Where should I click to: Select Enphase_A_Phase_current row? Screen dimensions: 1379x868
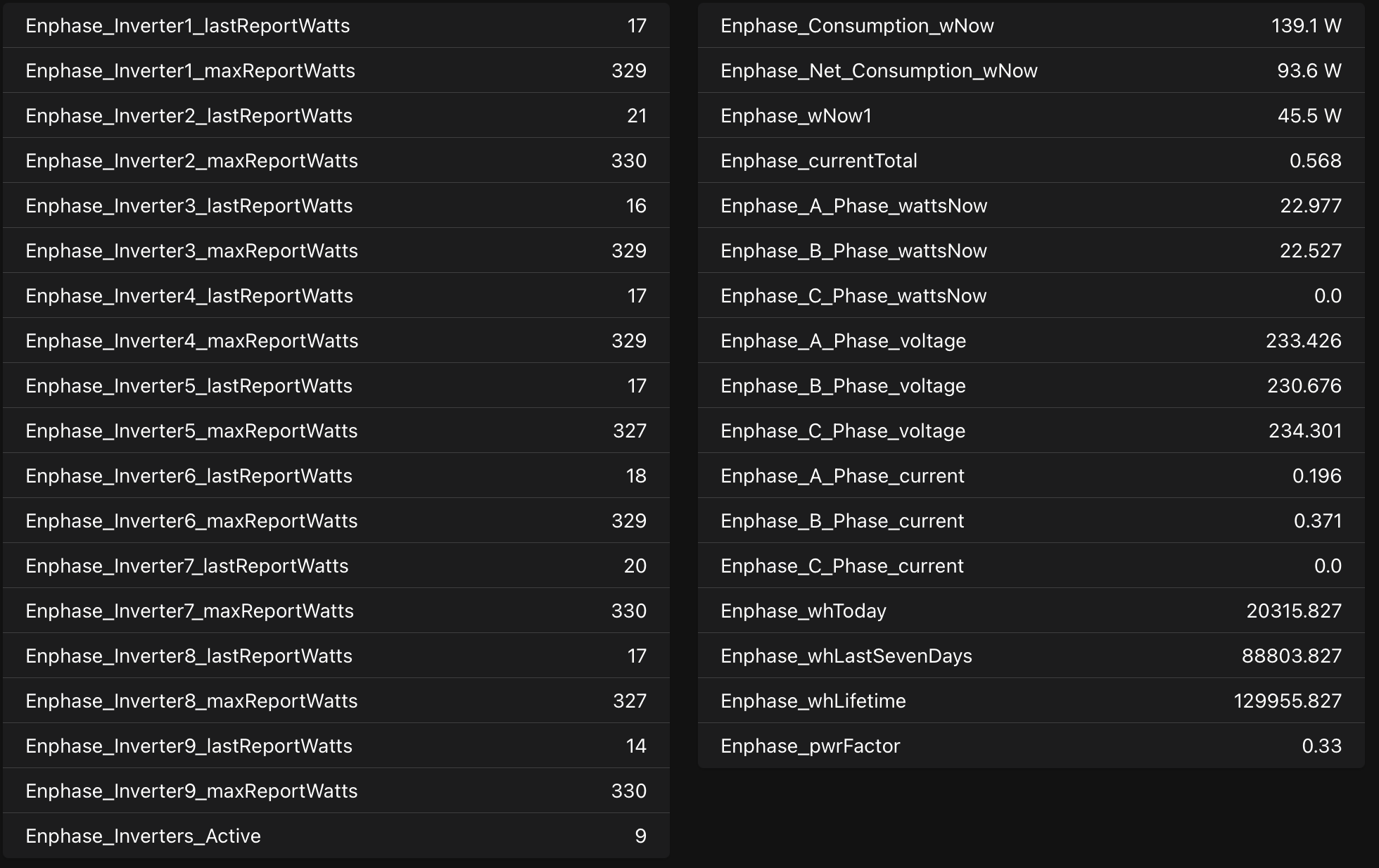click(x=1031, y=476)
